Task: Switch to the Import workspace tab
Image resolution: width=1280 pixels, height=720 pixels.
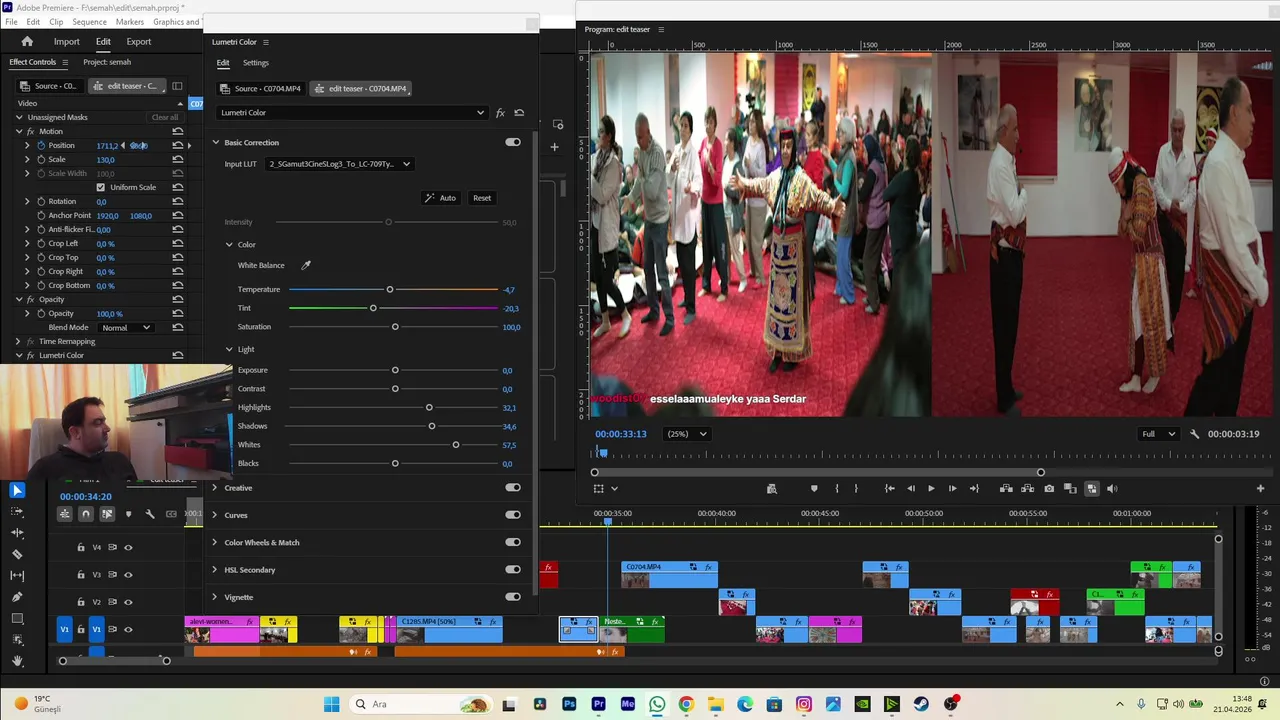Action: tap(67, 42)
